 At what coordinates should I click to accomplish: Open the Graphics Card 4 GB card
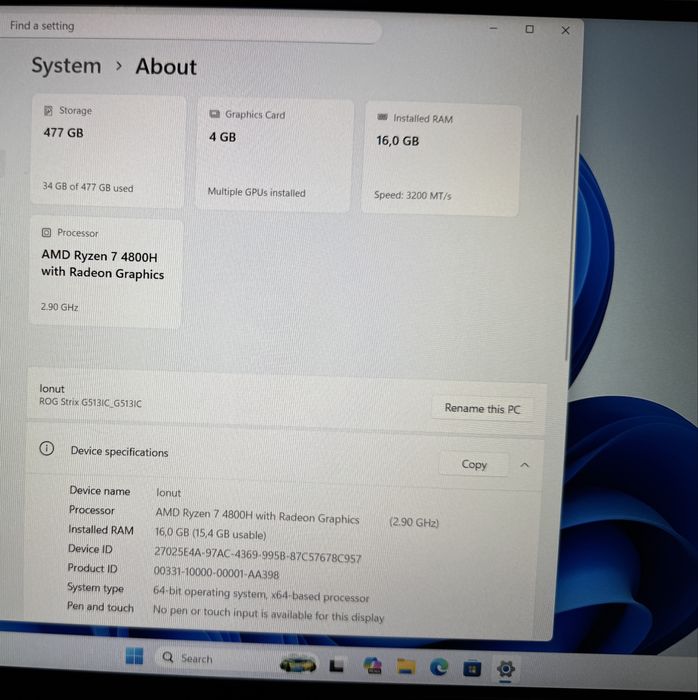pyautogui.click(x=274, y=155)
